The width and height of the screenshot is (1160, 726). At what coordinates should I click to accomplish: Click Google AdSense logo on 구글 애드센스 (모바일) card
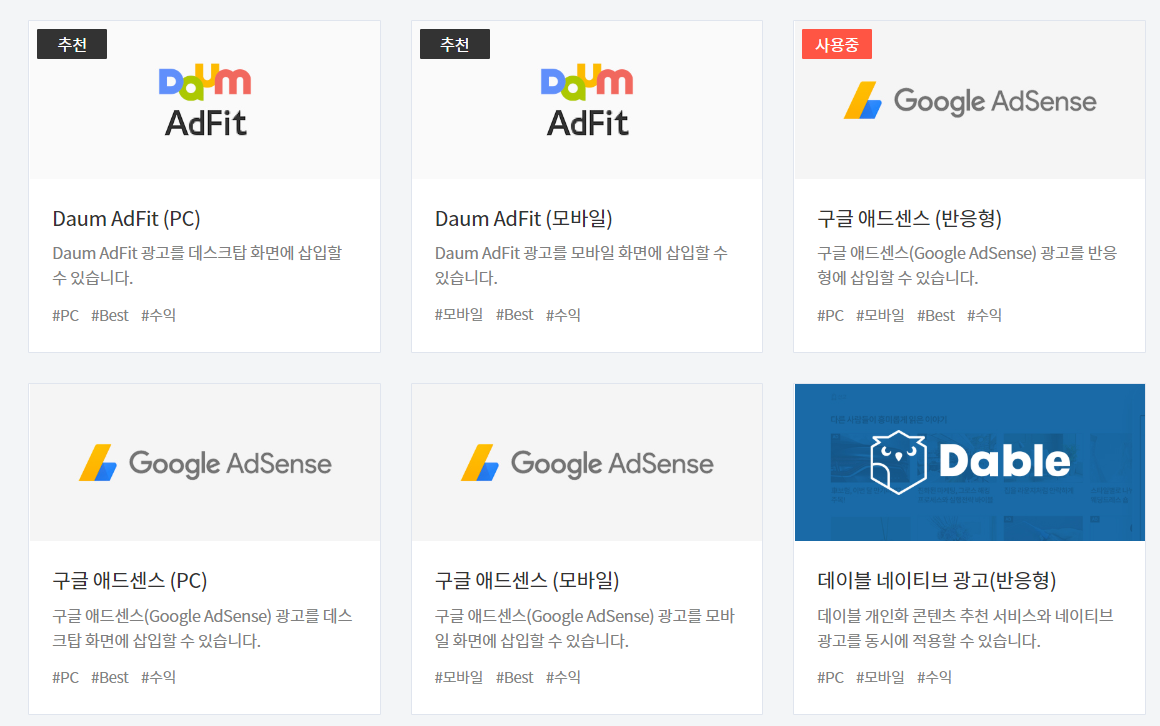[x=587, y=463]
